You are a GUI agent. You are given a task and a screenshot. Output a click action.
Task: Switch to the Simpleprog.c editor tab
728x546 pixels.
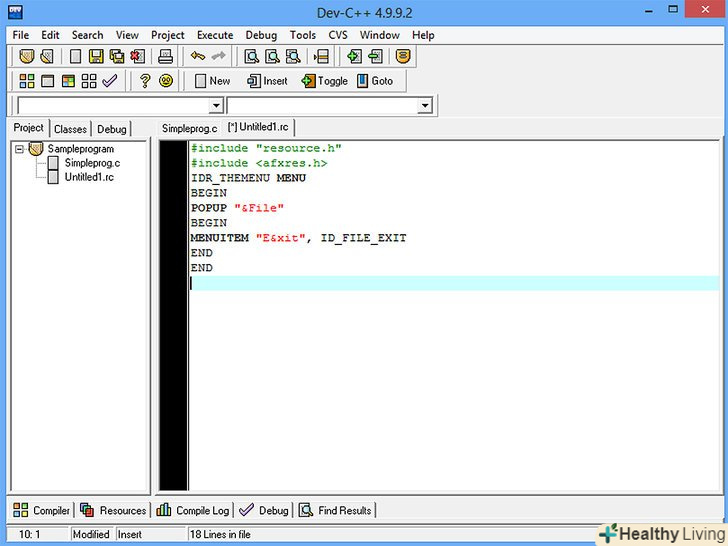pyautogui.click(x=189, y=129)
